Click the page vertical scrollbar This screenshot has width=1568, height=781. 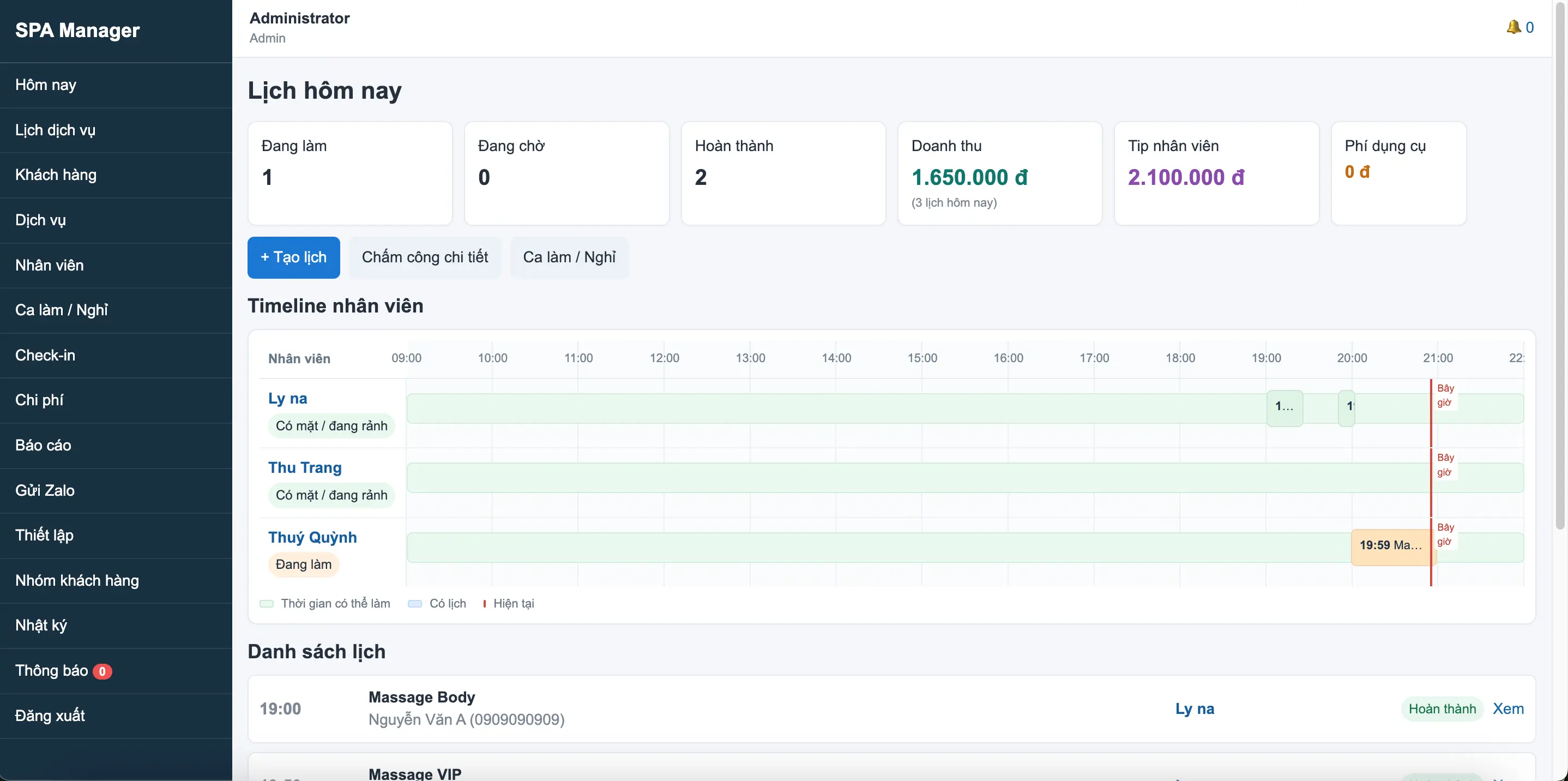pos(1560,265)
